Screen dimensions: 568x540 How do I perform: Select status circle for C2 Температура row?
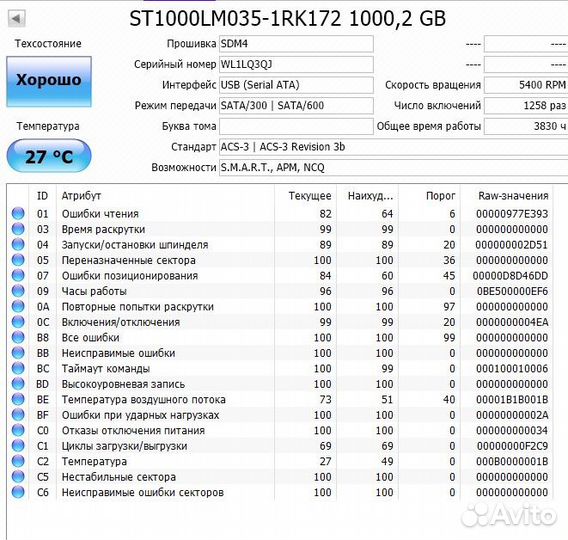[18, 461]
